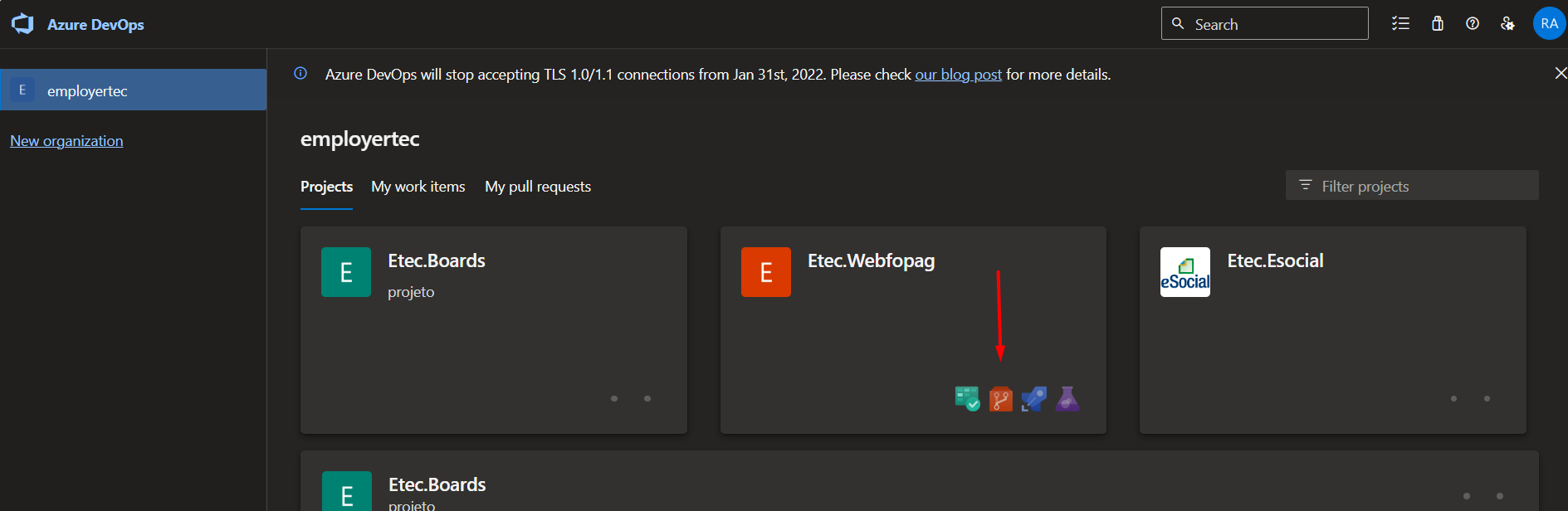Open the work items checklist icon in header
This screenshot has width=1568, height=511.
point(1400,23)
